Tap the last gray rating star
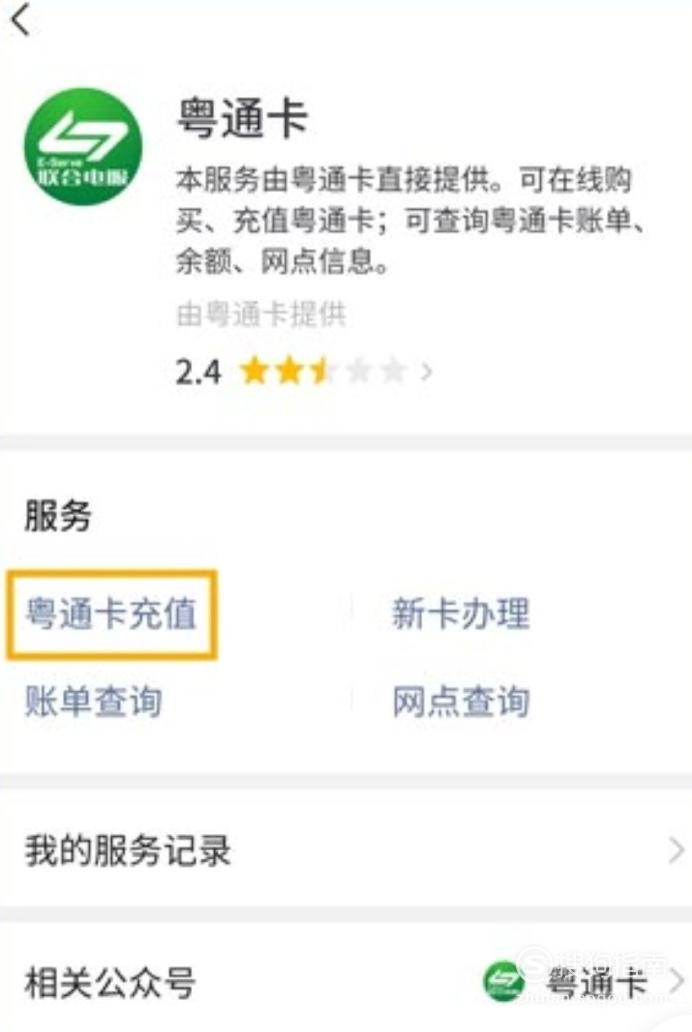 point(393,371)
